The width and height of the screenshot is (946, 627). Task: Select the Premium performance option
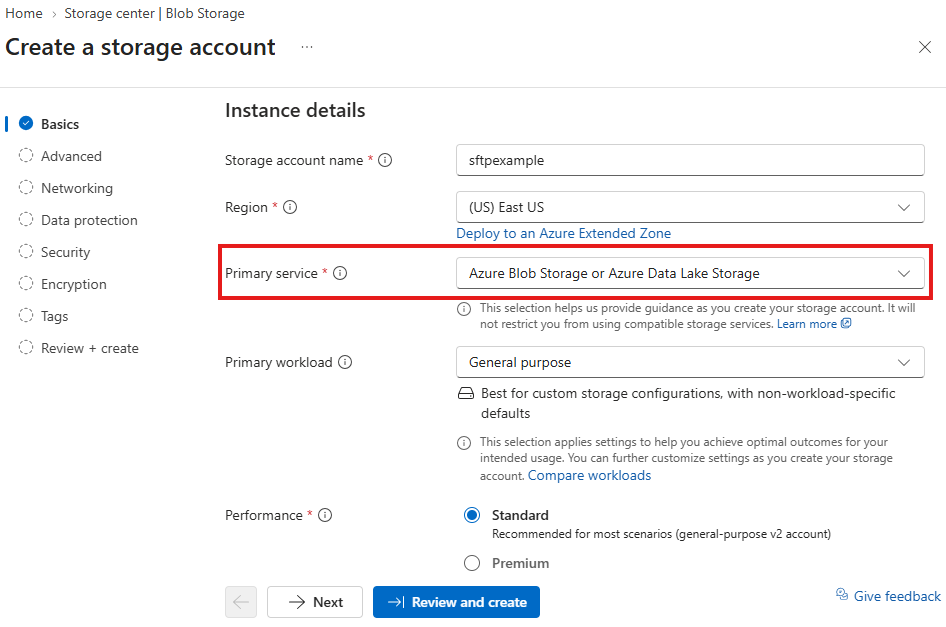(472, 563)
